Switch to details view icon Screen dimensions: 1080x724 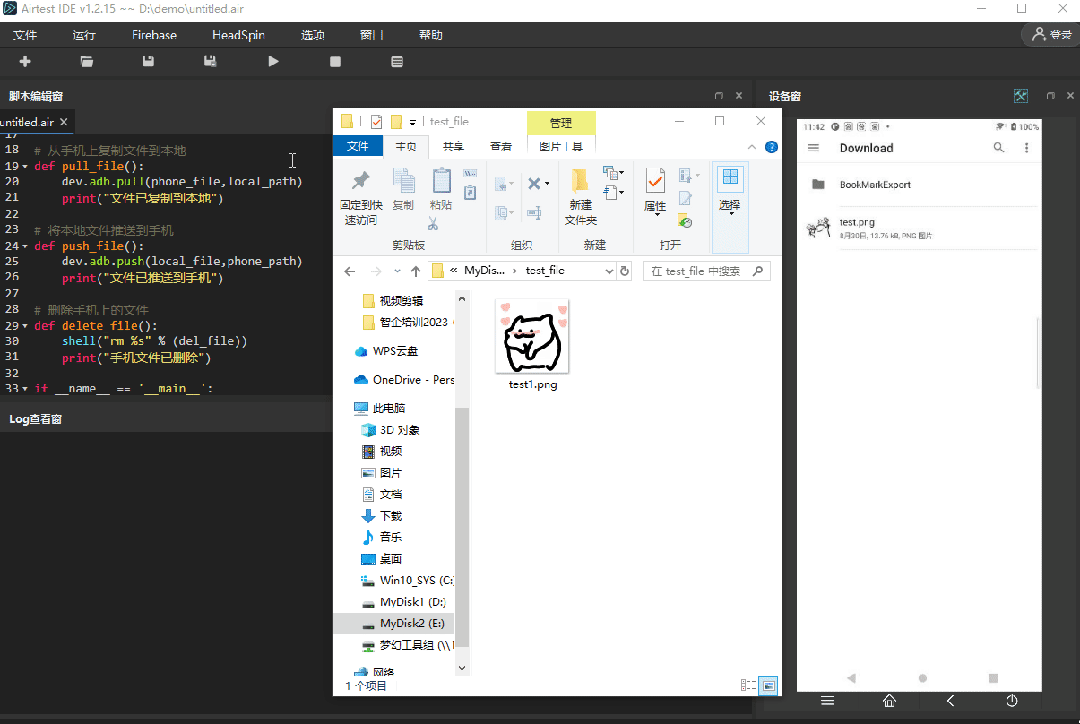coord(748,685)
